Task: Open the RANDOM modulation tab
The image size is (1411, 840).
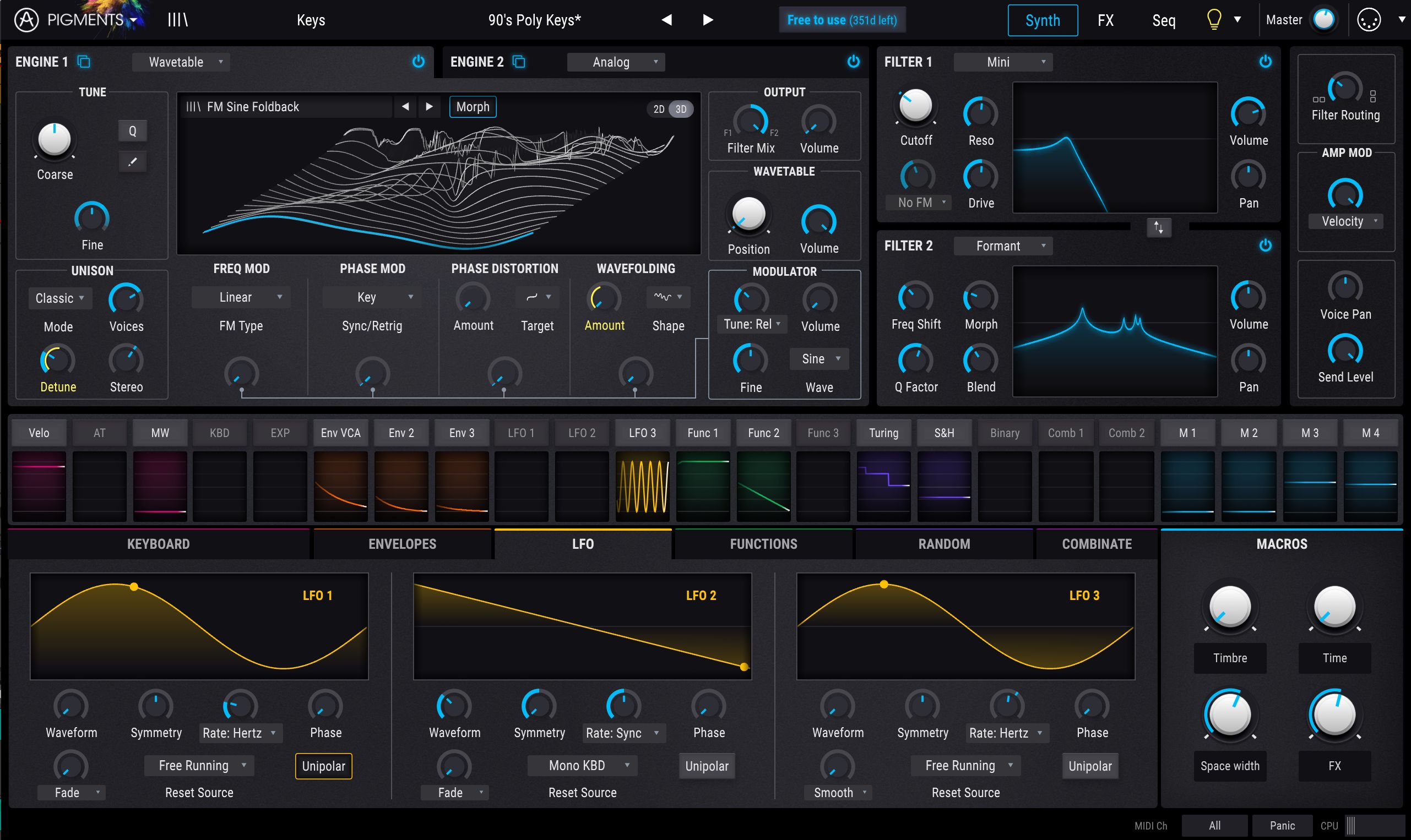Action: [x=944, y=544]
